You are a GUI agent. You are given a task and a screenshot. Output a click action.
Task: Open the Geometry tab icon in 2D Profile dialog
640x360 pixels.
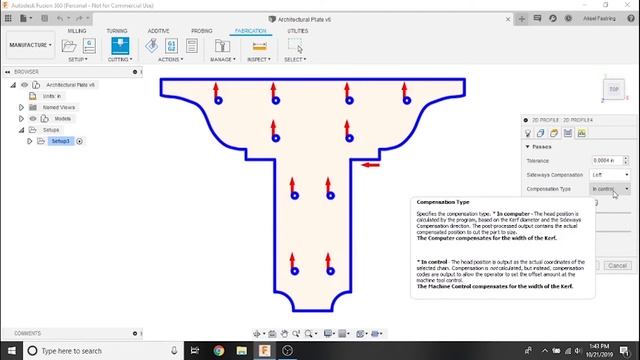tap(541, 133)
